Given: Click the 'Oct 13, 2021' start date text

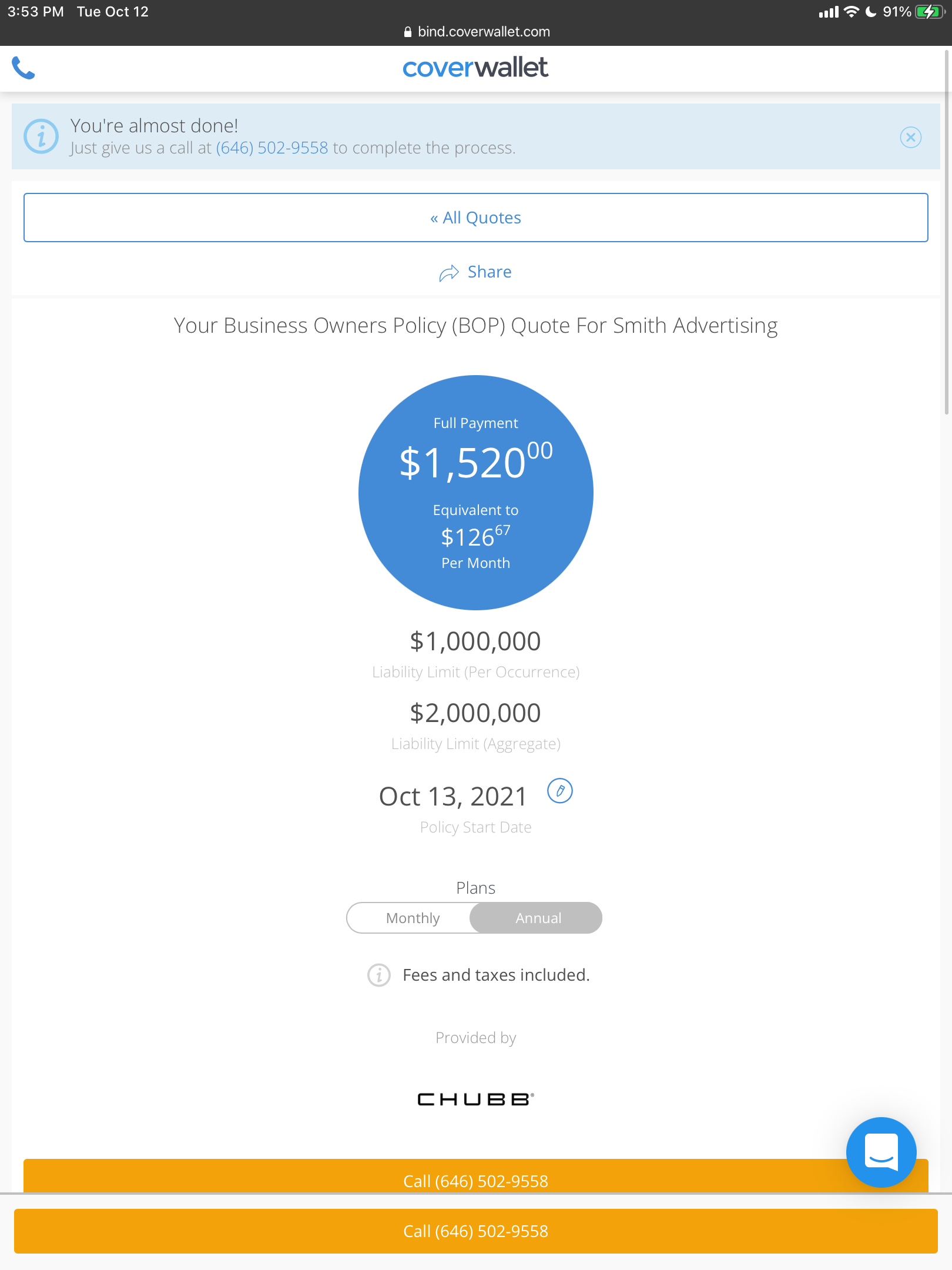Looking at the screenshot, I should (x=453, y=797).
